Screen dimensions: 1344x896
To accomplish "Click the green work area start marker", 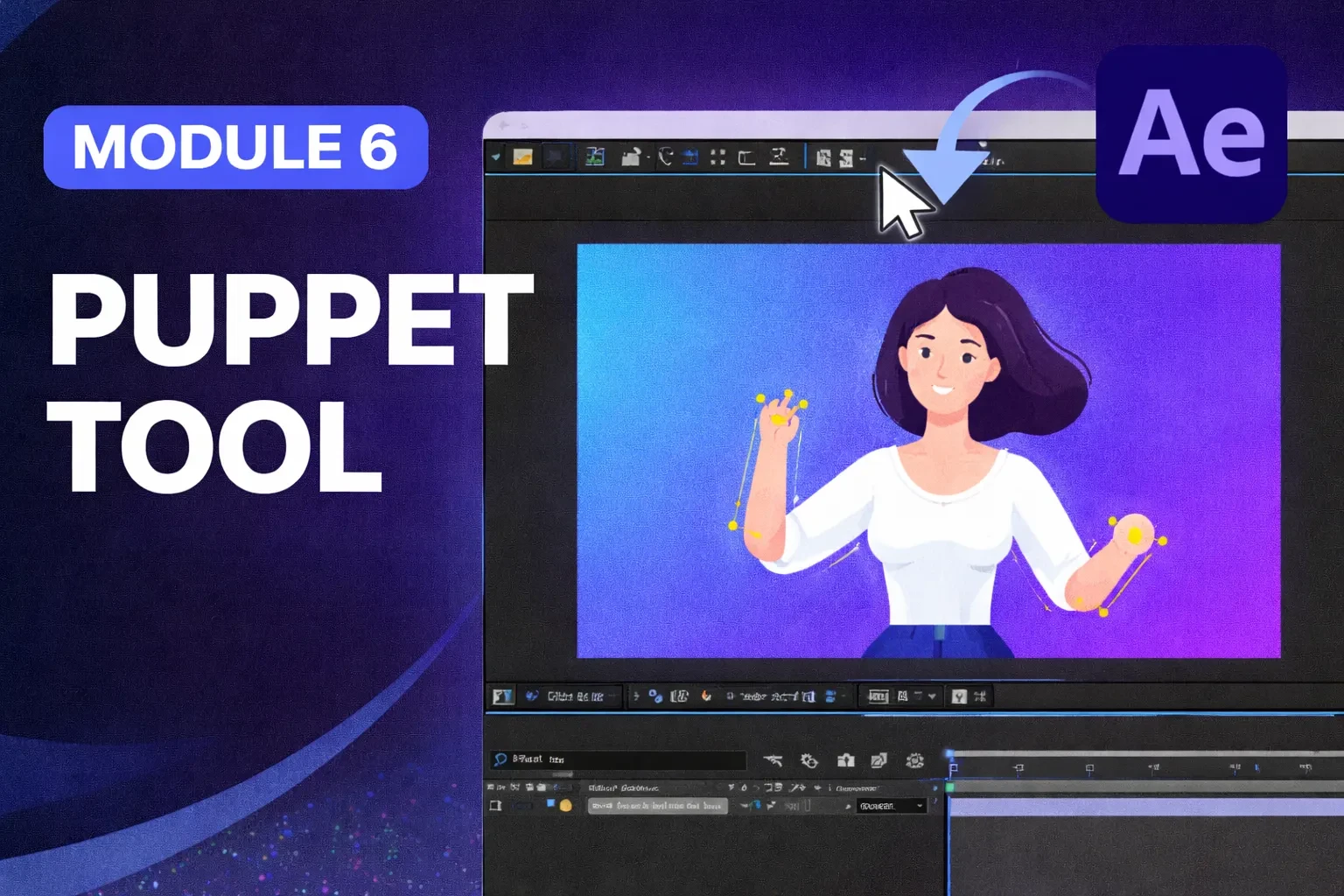I will pyautogui.click(x=950, y=787).
